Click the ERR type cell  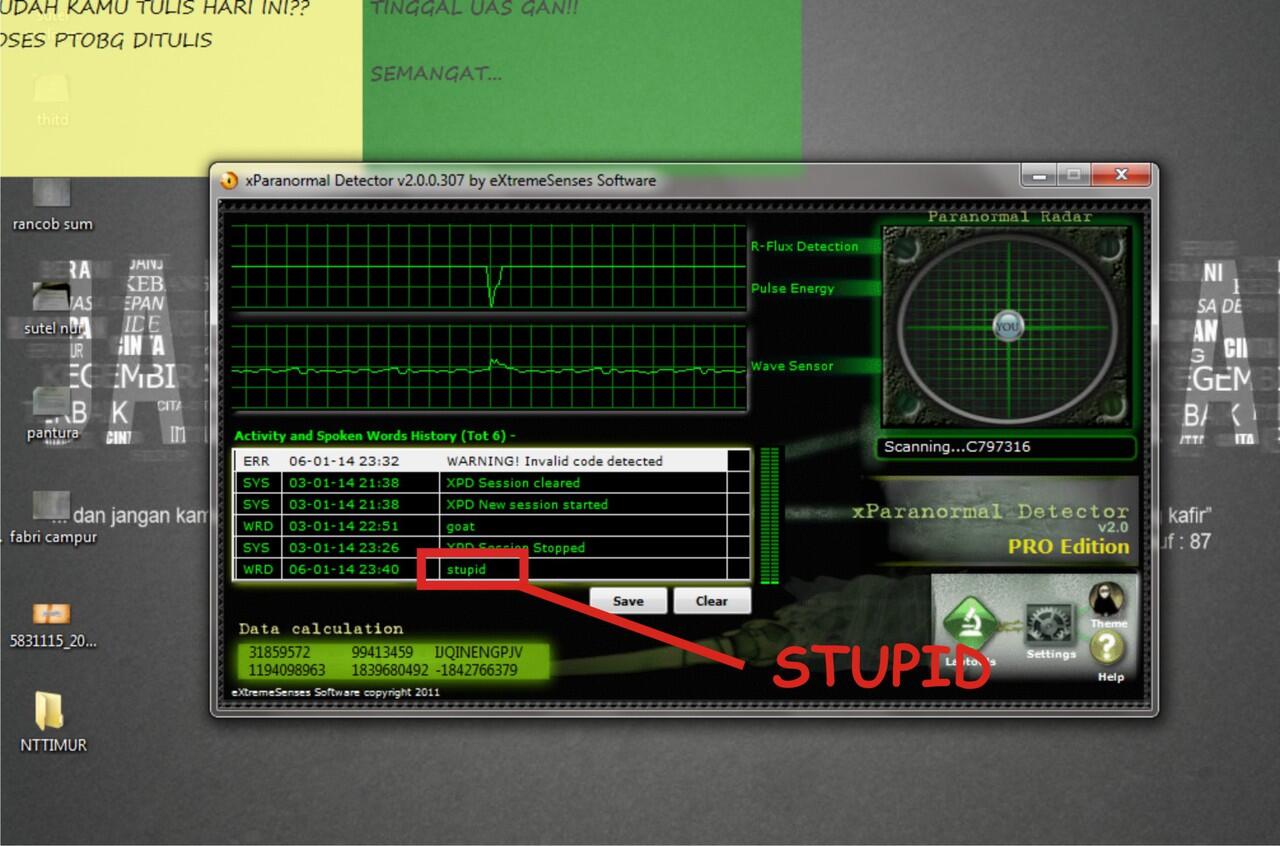[258, 461]
